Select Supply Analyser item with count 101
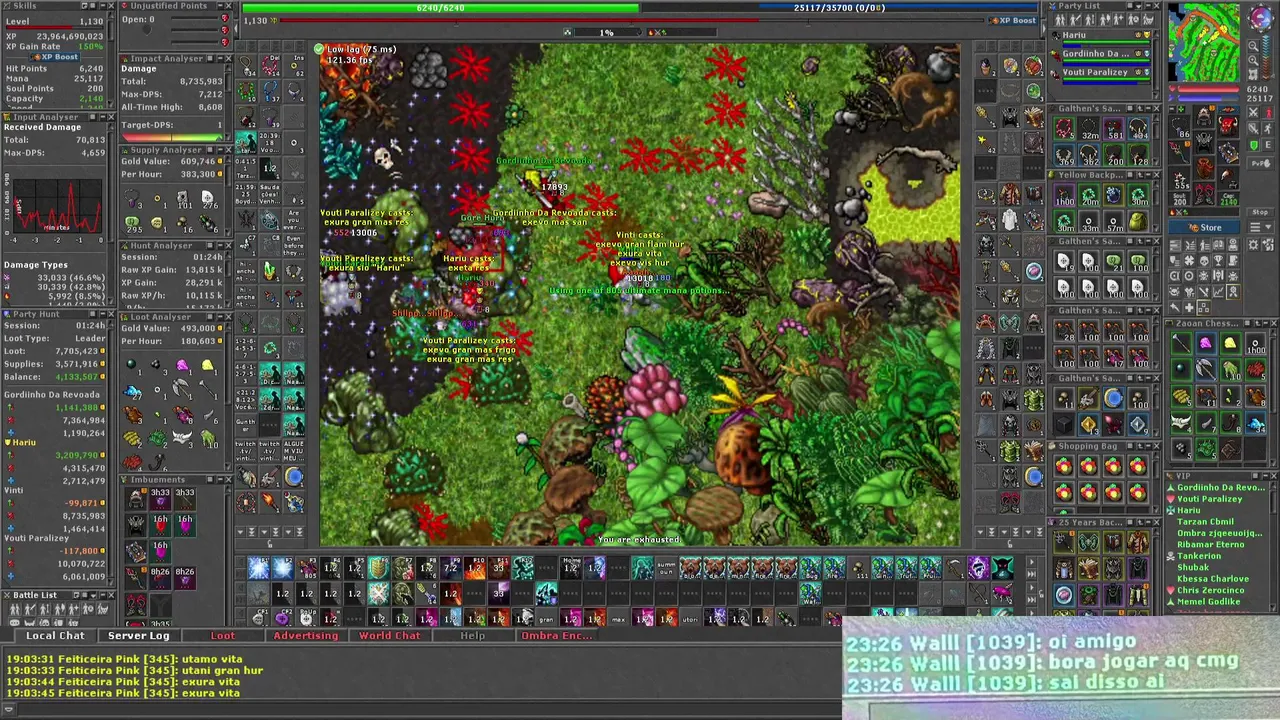The image size is (1280, 720). [x=183, y=198]
